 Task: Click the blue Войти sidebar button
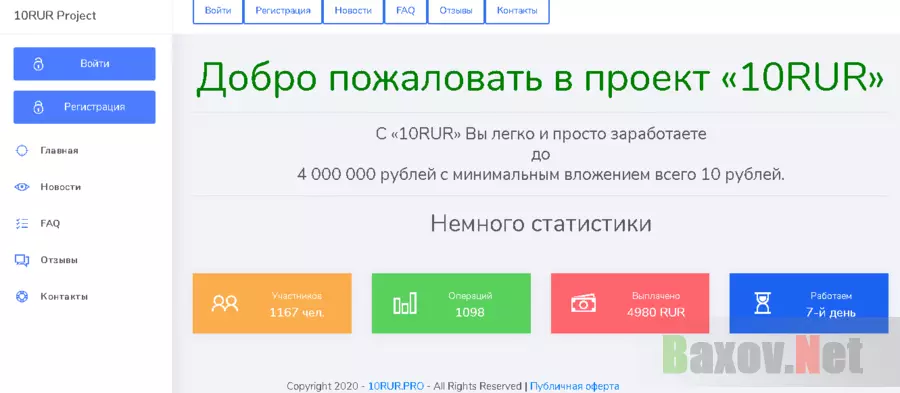tap(84, 64)
